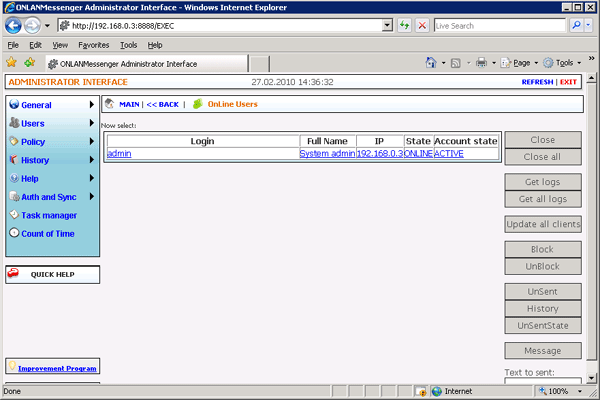Viewport: 600px width, 400px height.
Task: Open the Tools command bar menu
Action: click(562, 63)
